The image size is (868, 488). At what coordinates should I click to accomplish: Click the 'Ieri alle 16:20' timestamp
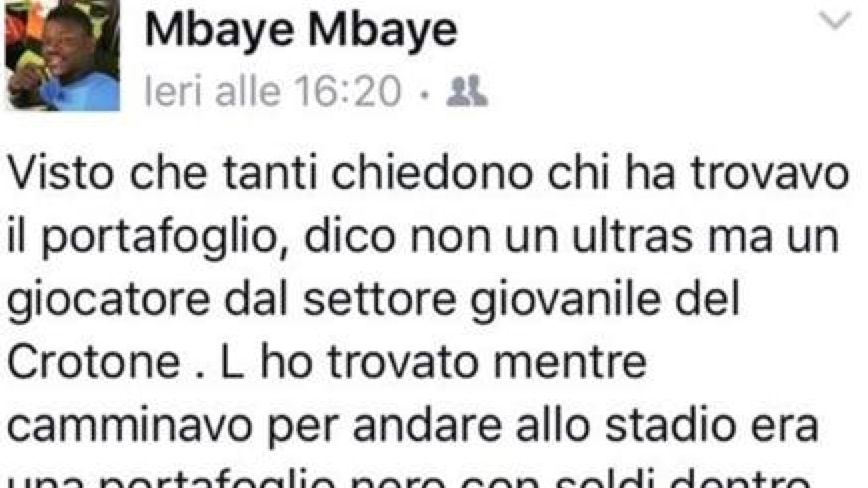(272, 91)
